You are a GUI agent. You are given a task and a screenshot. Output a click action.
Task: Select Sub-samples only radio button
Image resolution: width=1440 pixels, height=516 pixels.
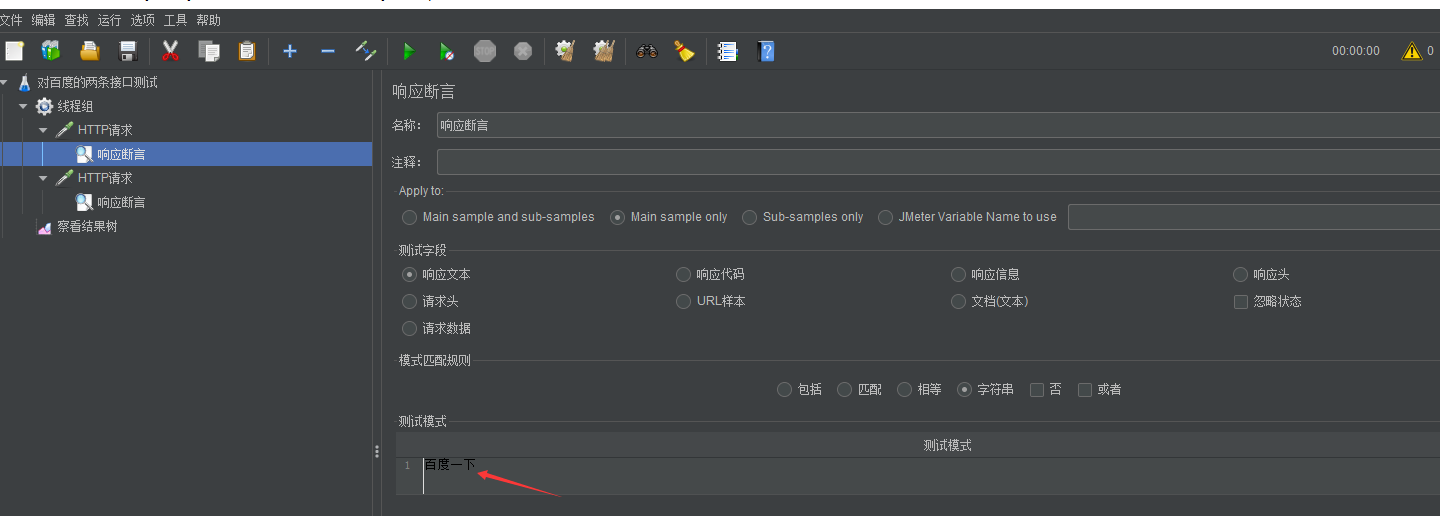[x=749, y=217]
